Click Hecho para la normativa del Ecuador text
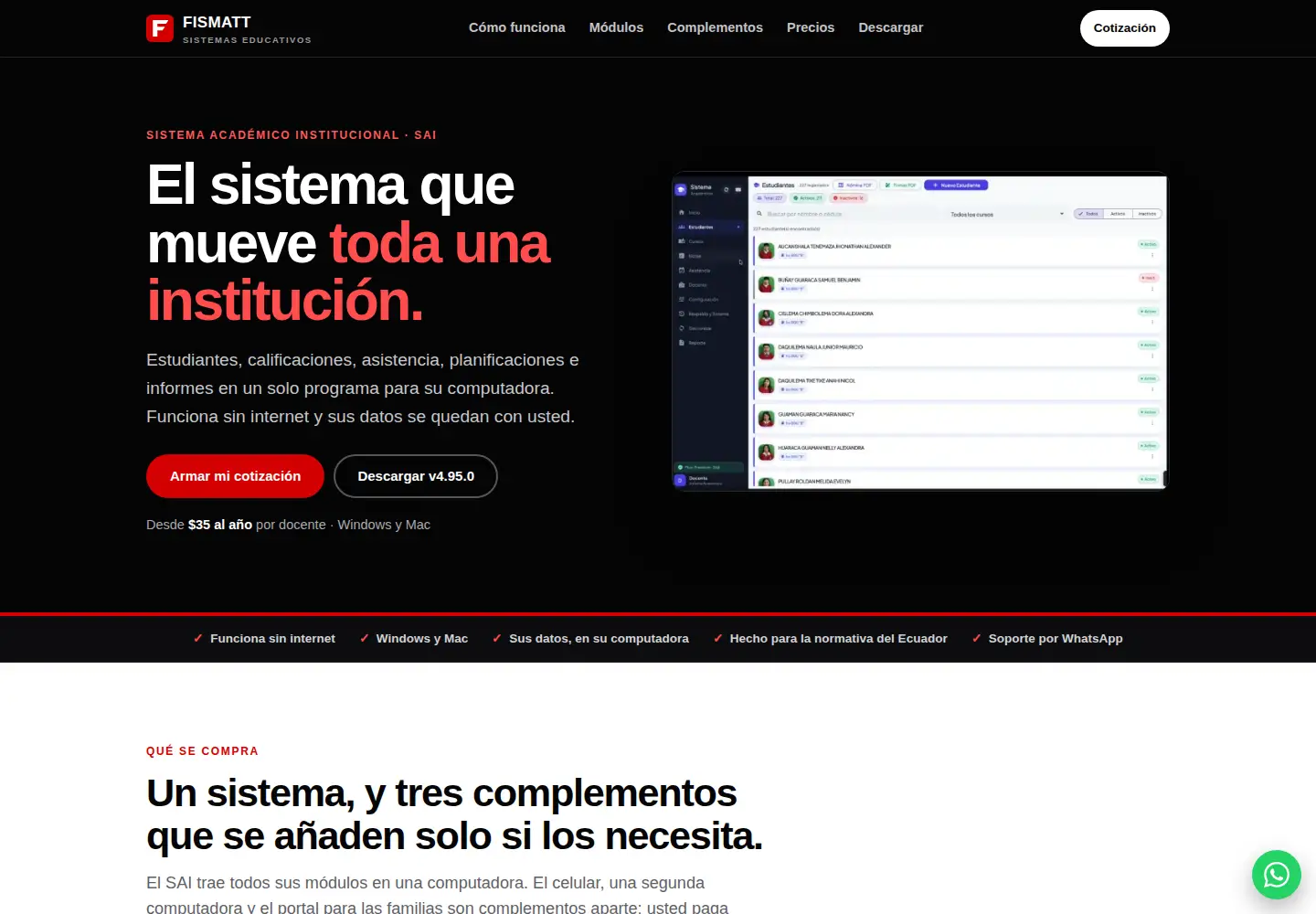1316x914 pixels. [x=838, y=638]
